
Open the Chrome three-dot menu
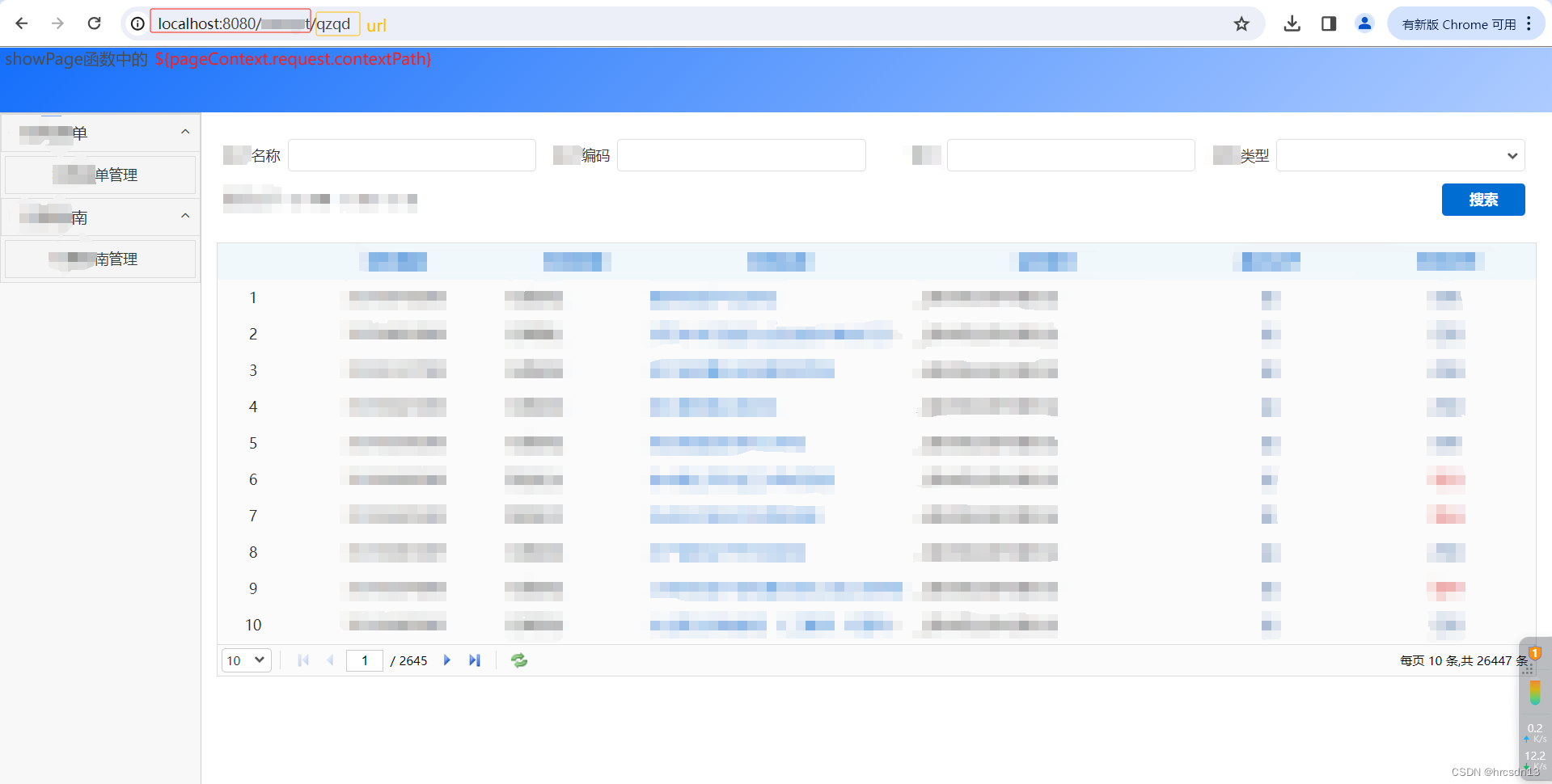coord(1530,23)
